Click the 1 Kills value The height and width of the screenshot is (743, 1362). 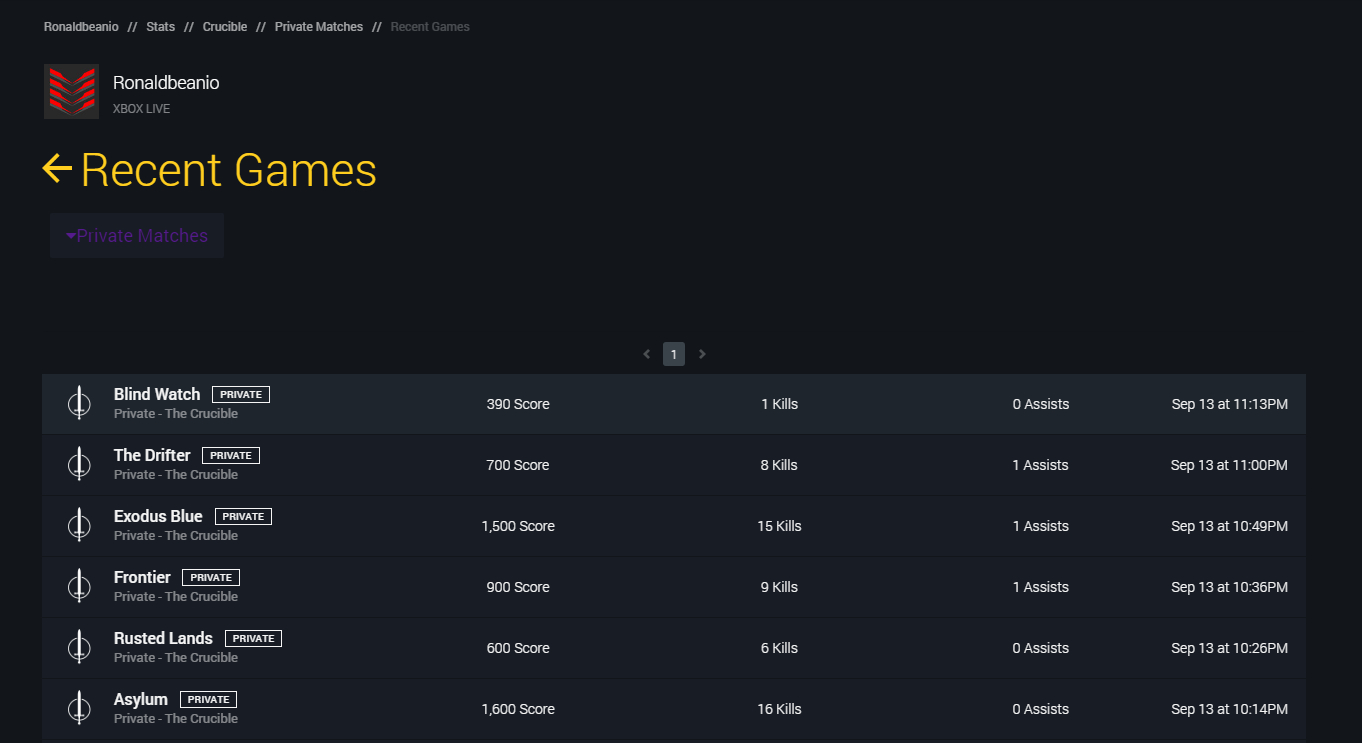[780, 404]
